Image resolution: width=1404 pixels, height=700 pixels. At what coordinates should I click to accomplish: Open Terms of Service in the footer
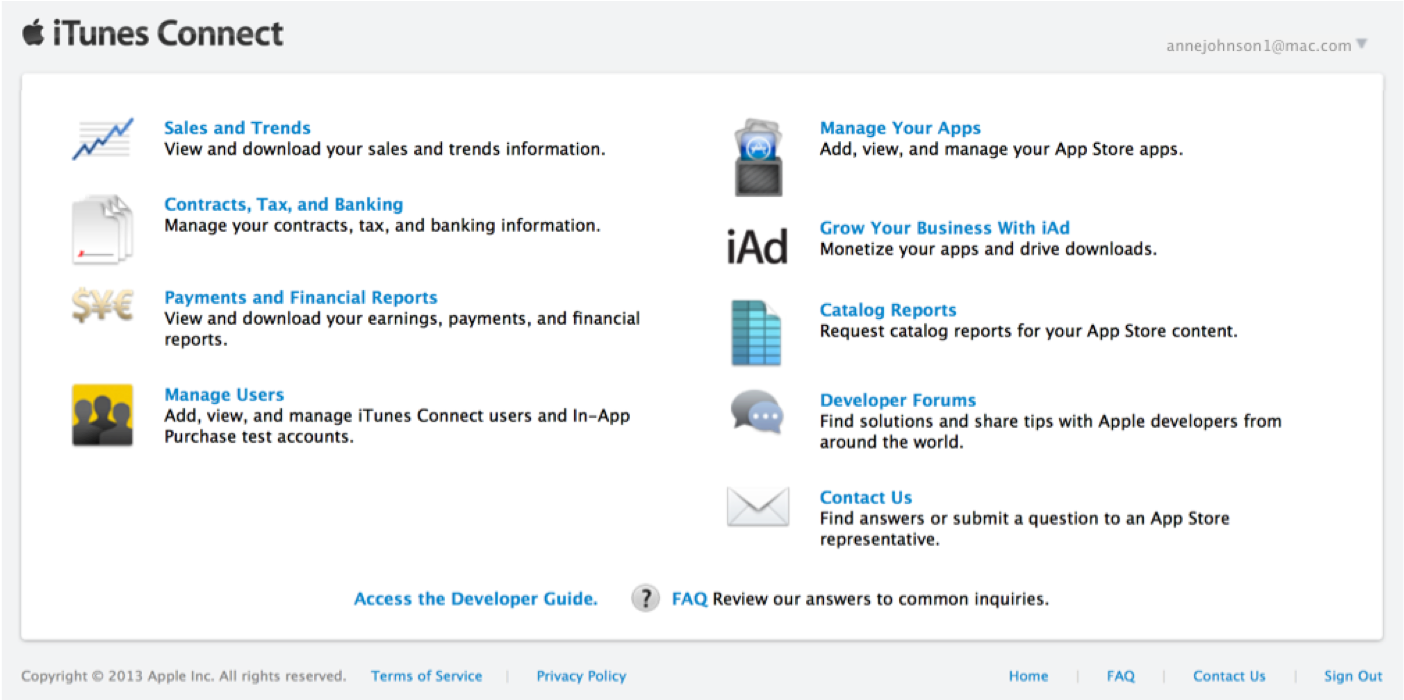pos(426,676)
